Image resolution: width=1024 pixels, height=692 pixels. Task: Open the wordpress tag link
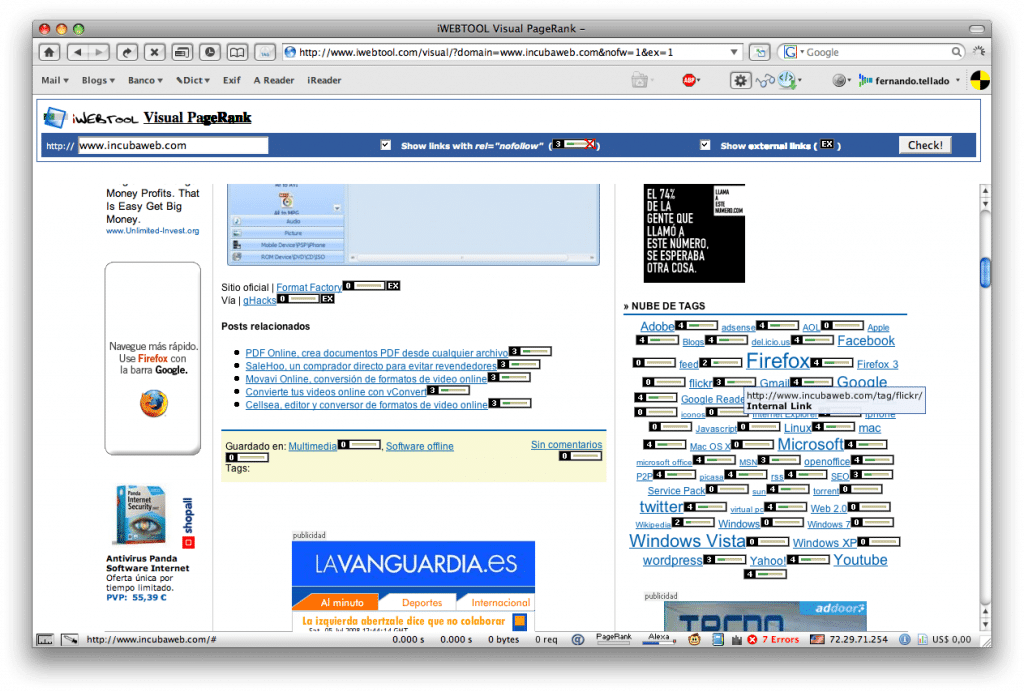[x=673, y=560]
